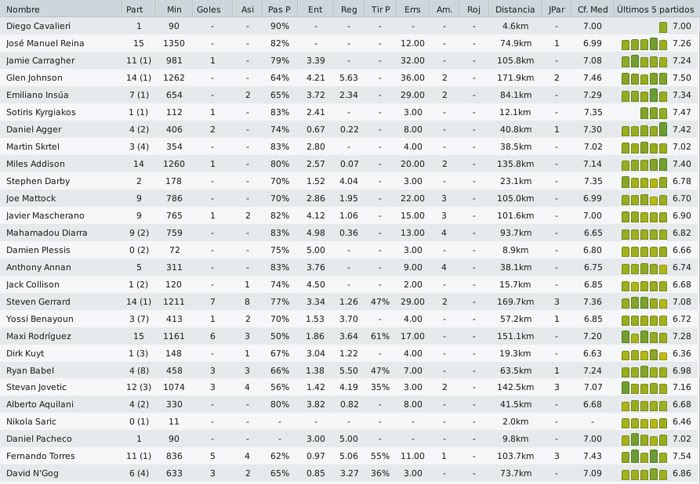Click Stevan Jovetic's form bar chart

pos(644,387)
